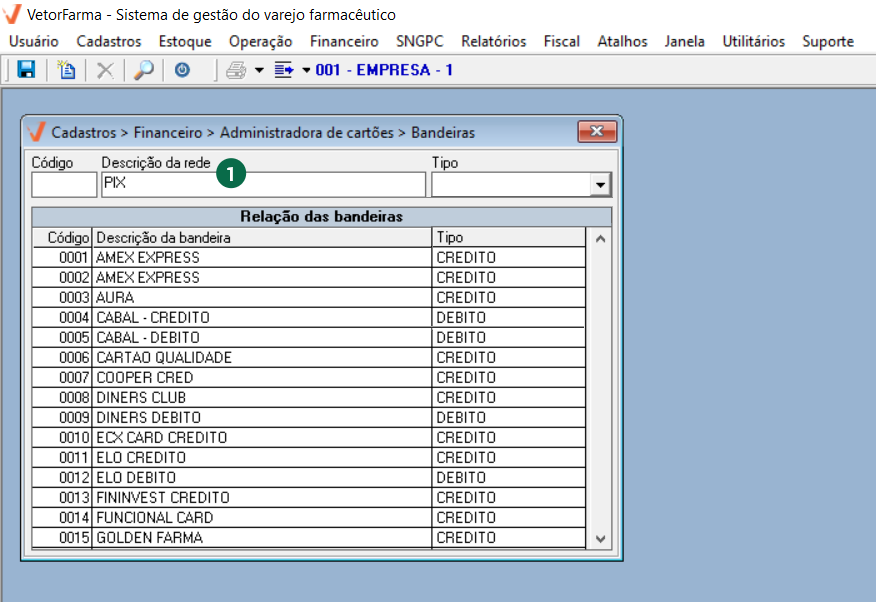Open the Fiscal menu
Image resolution: width=876 pixels, height=602 pixels.
(561, 41)
